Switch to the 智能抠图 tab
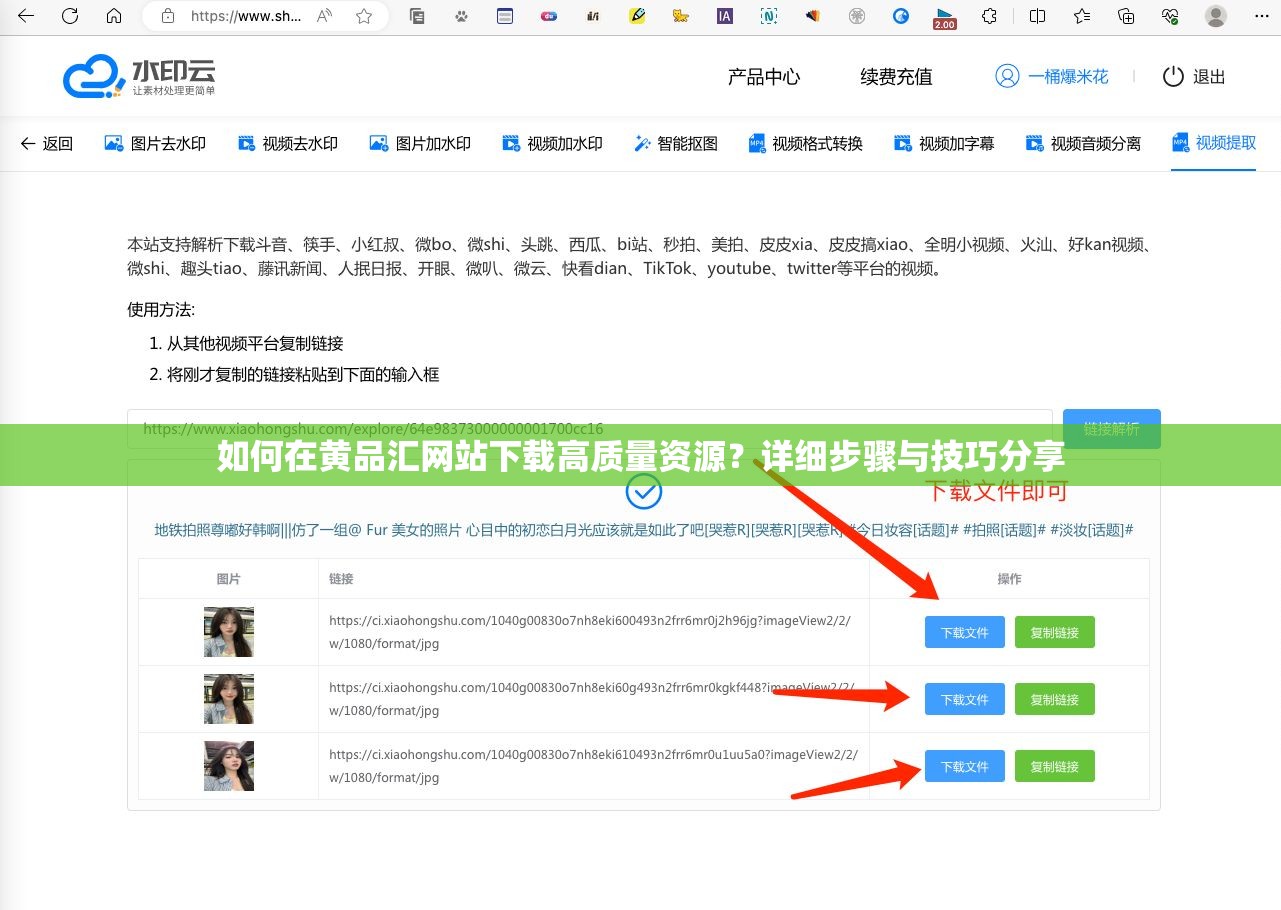This screenshot has height=910, width=1281. 676,144
